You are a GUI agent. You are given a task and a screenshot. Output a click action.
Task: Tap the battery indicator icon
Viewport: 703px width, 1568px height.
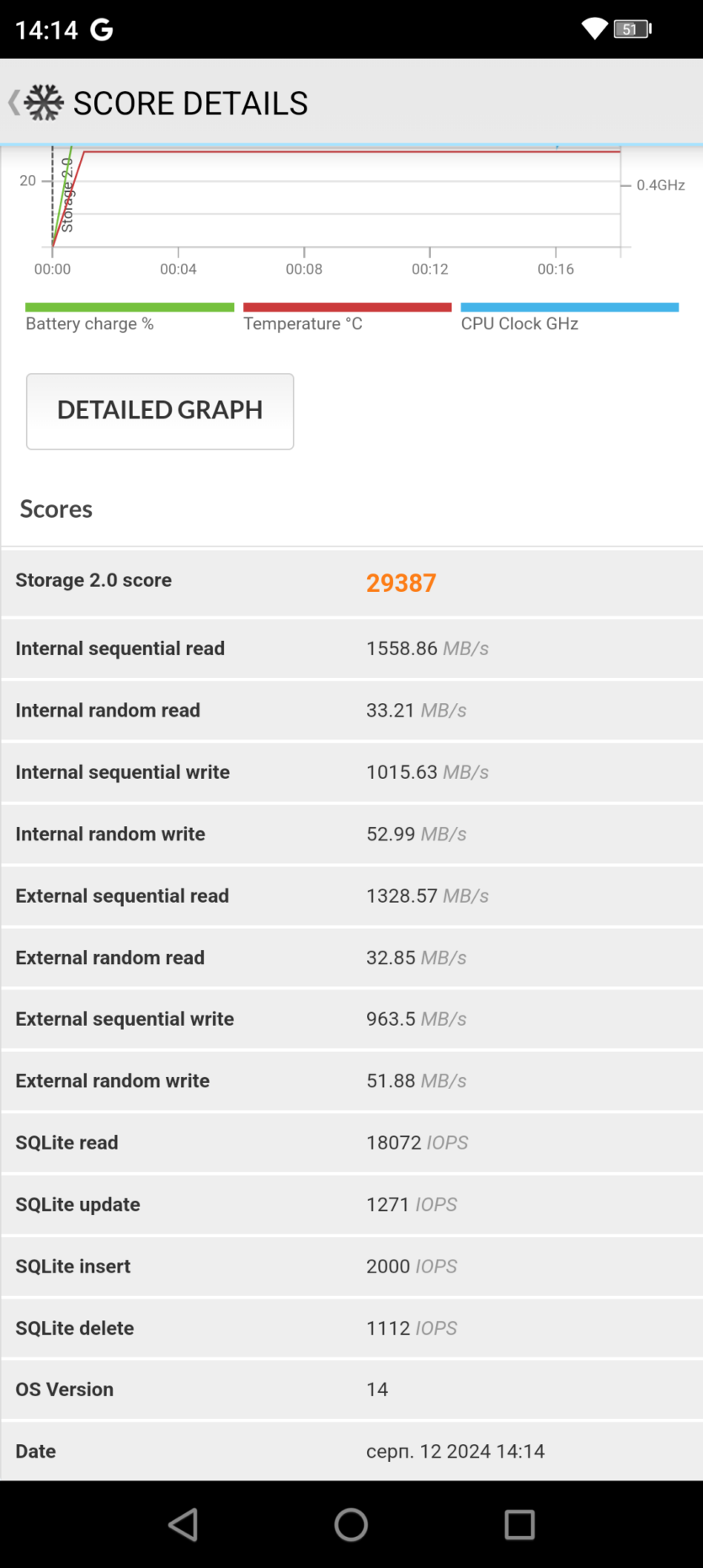(x=632, y=29)
